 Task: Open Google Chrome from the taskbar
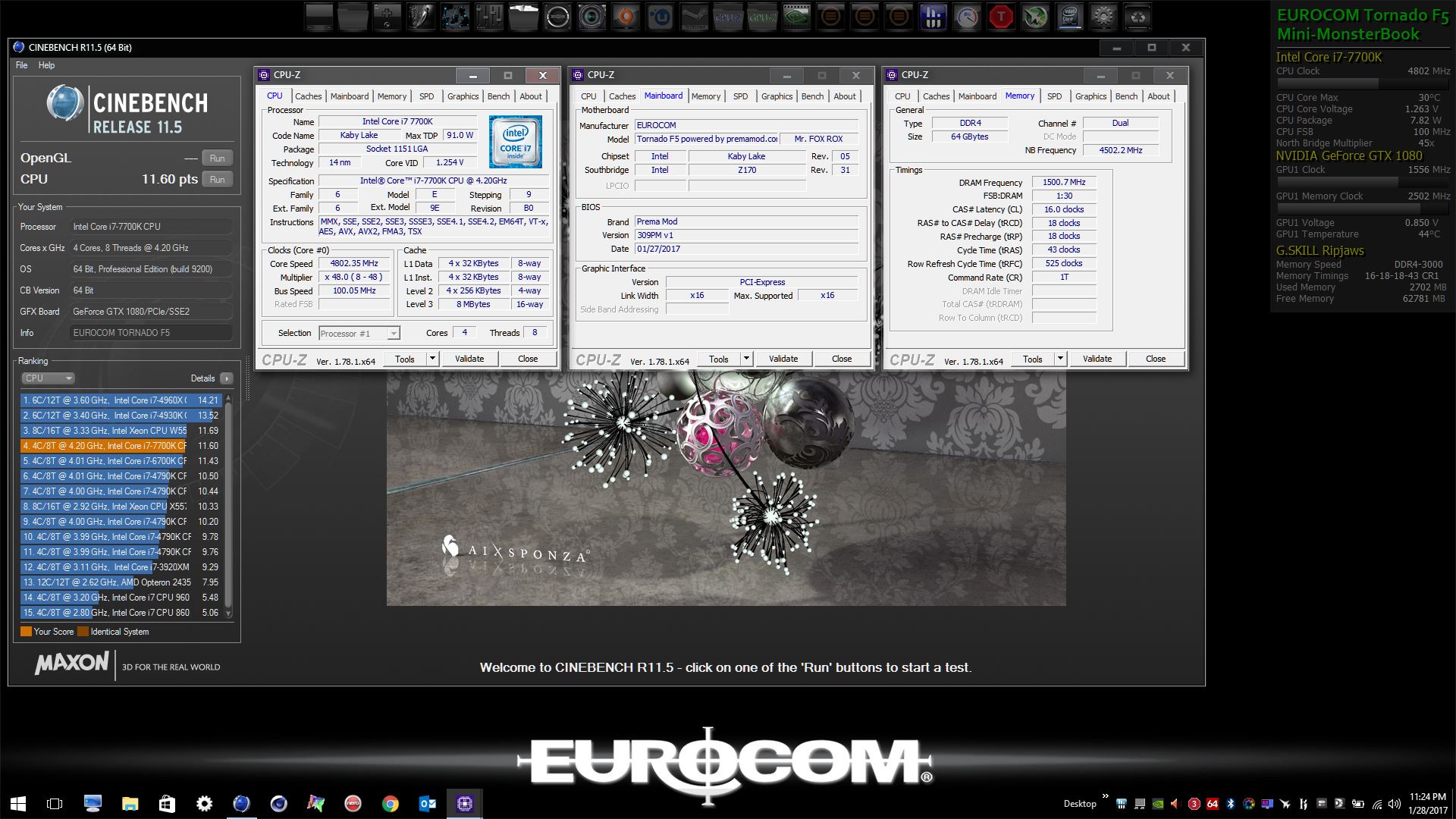[390, 804]
